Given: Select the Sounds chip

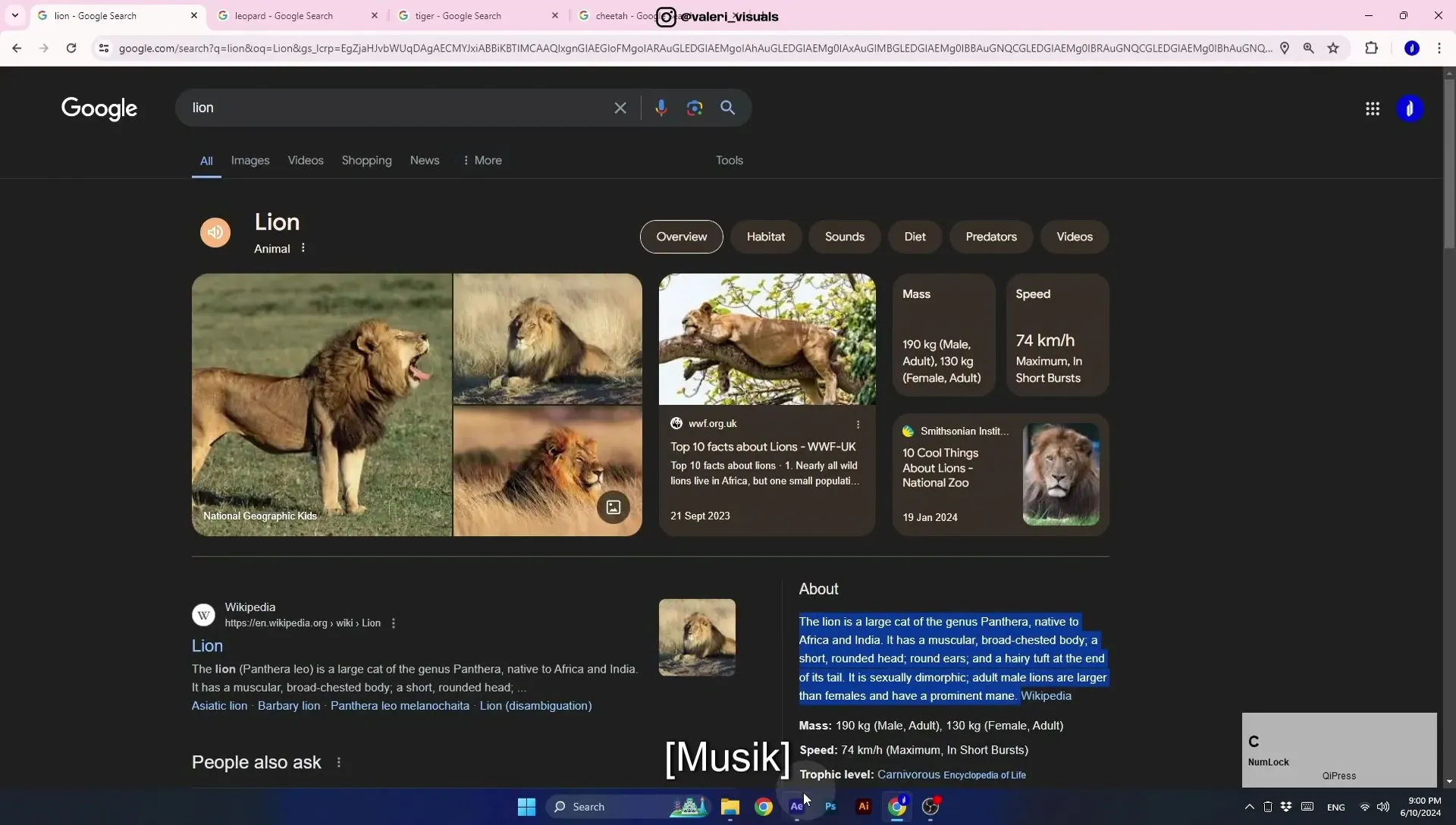Looking at the screenshot, I should pos(845,237).
